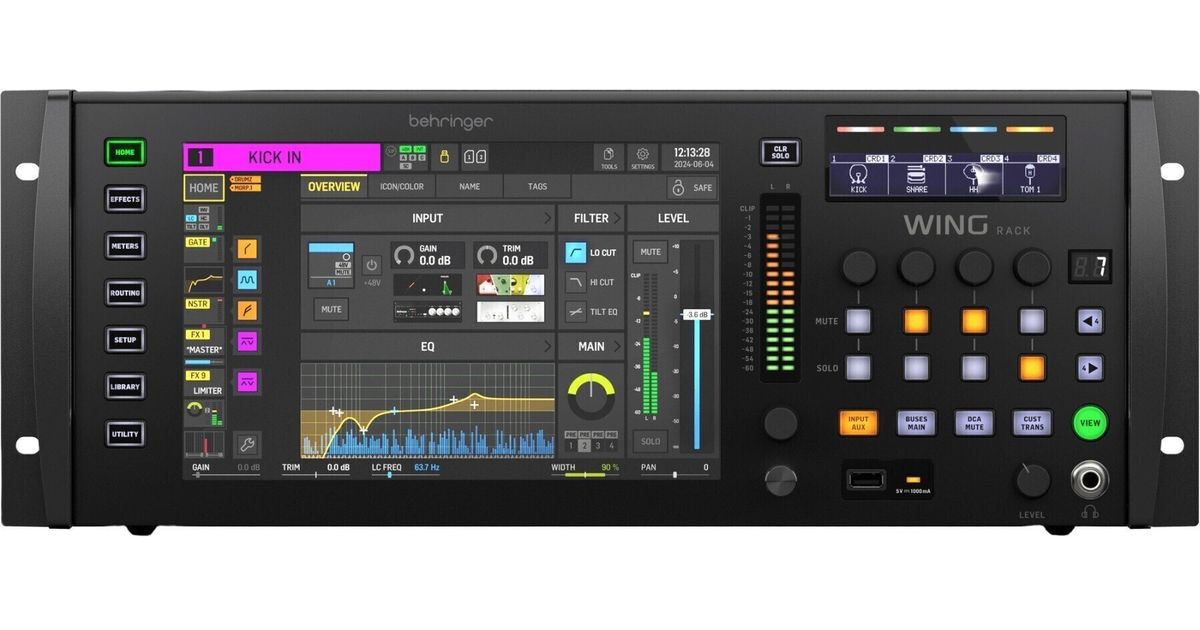This screenshot has height=630, width=1200.
Task: Open the Settings gear icon
Action: pos(643,157)
